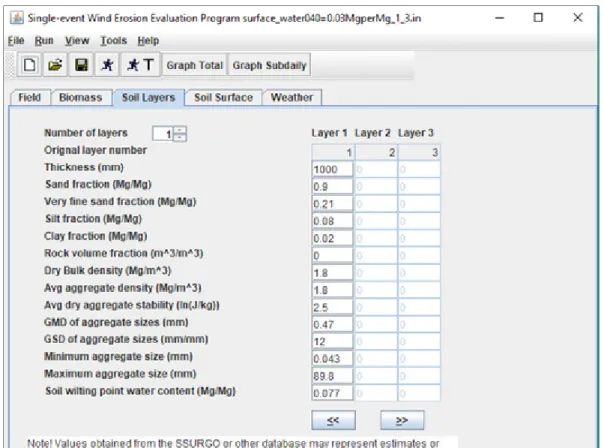Open the Tools menu

click(x=113, y=40)
